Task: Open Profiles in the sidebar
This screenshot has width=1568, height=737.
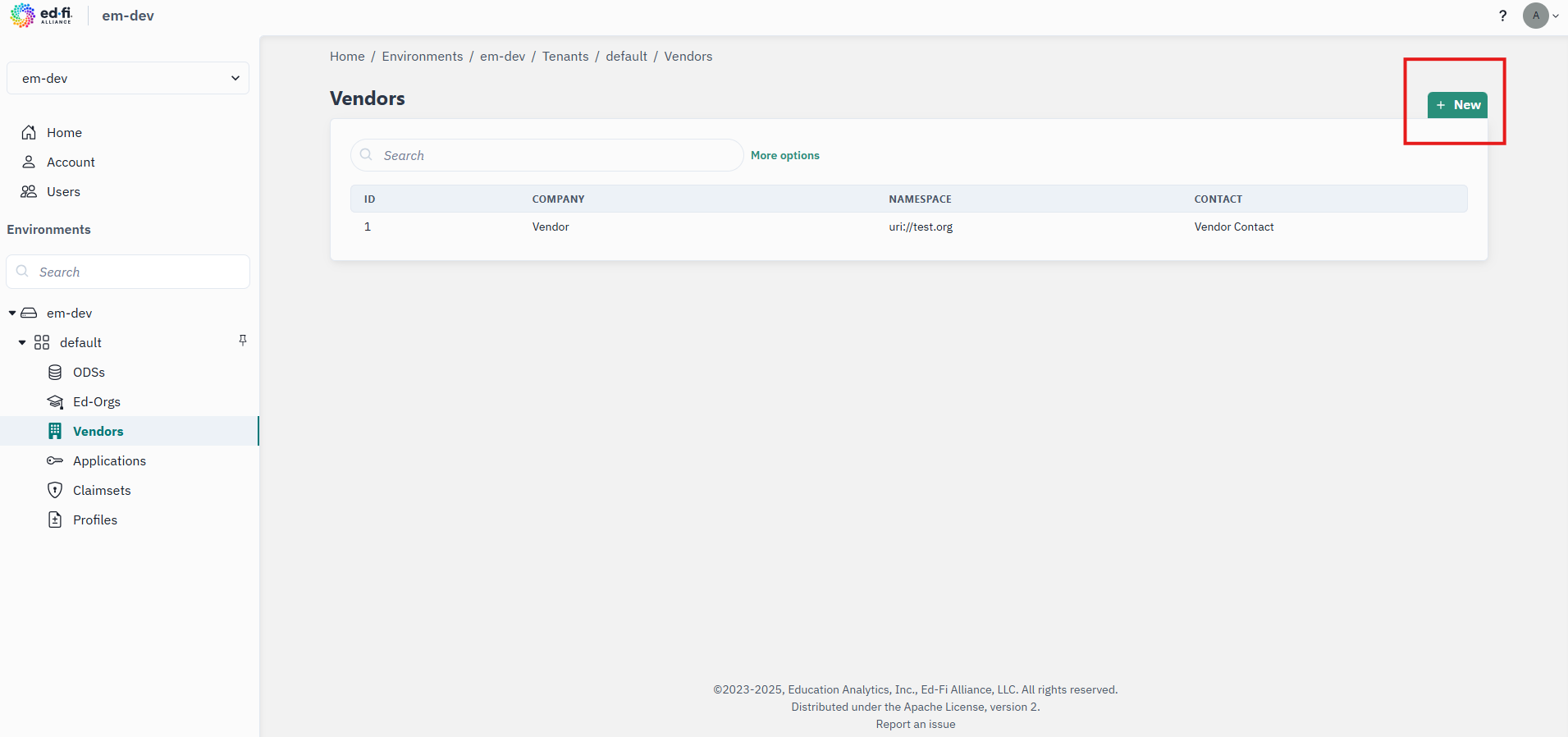Action: [94, 520]
